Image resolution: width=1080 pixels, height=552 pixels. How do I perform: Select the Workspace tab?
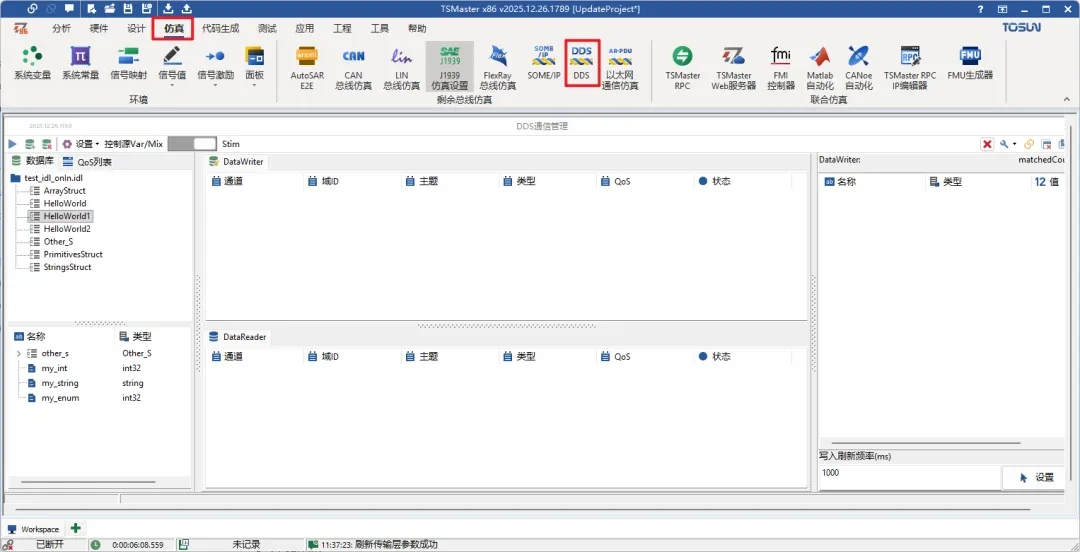coord(34,529)
